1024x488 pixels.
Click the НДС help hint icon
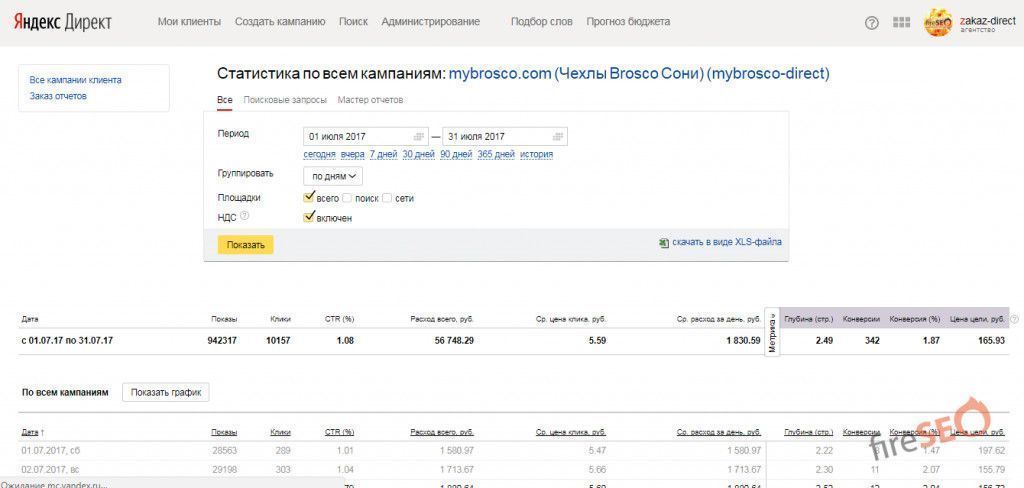click(244, 215)
